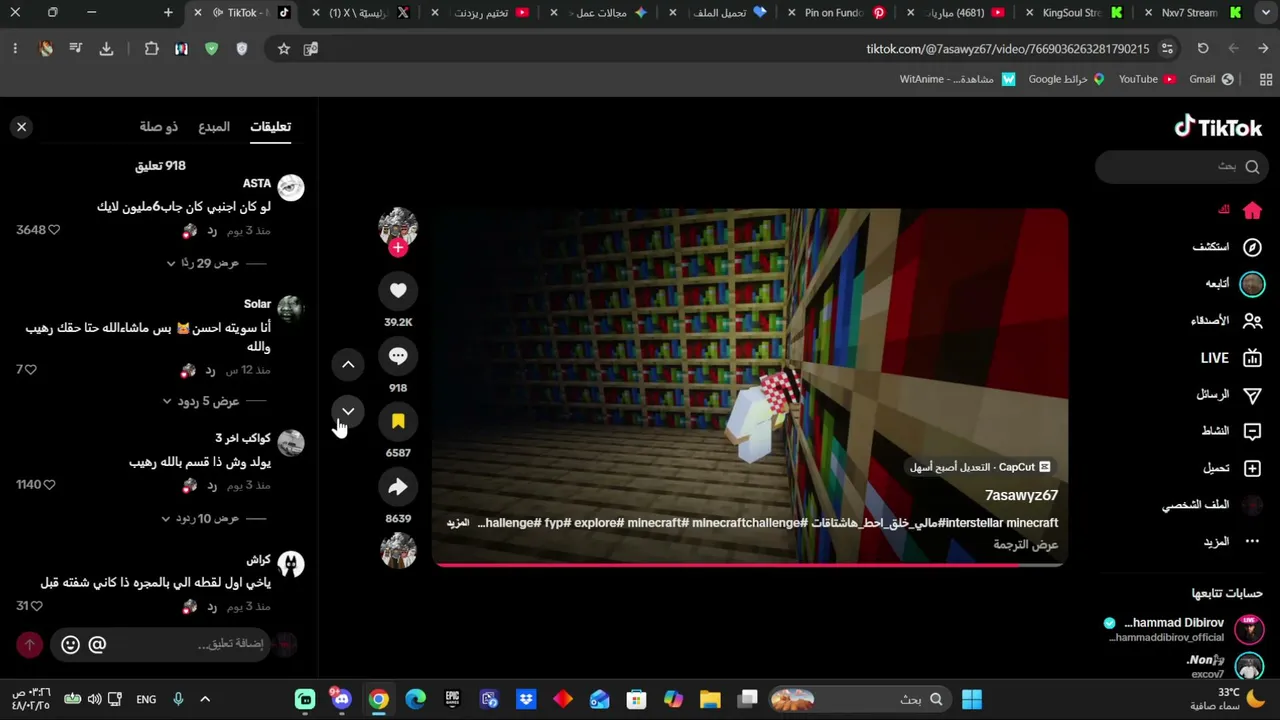Click the Upload (تحميل) plus icon

click(x=1252, y=468)
